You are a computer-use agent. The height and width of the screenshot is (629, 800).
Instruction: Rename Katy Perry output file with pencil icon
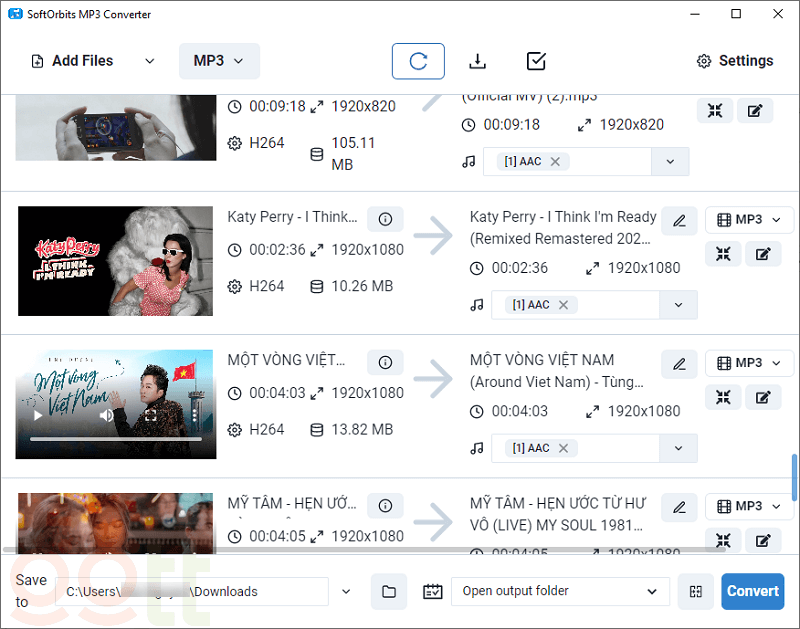(x=679, y=220)
